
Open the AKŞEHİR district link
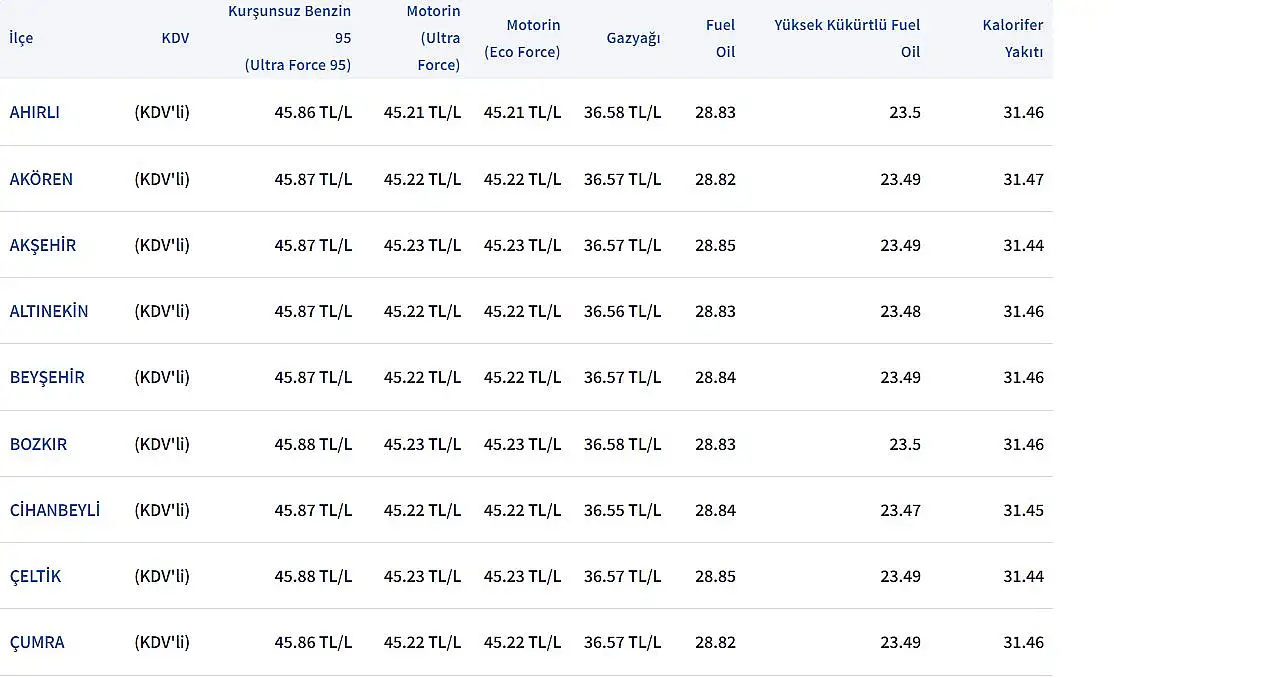coord(43,245)
